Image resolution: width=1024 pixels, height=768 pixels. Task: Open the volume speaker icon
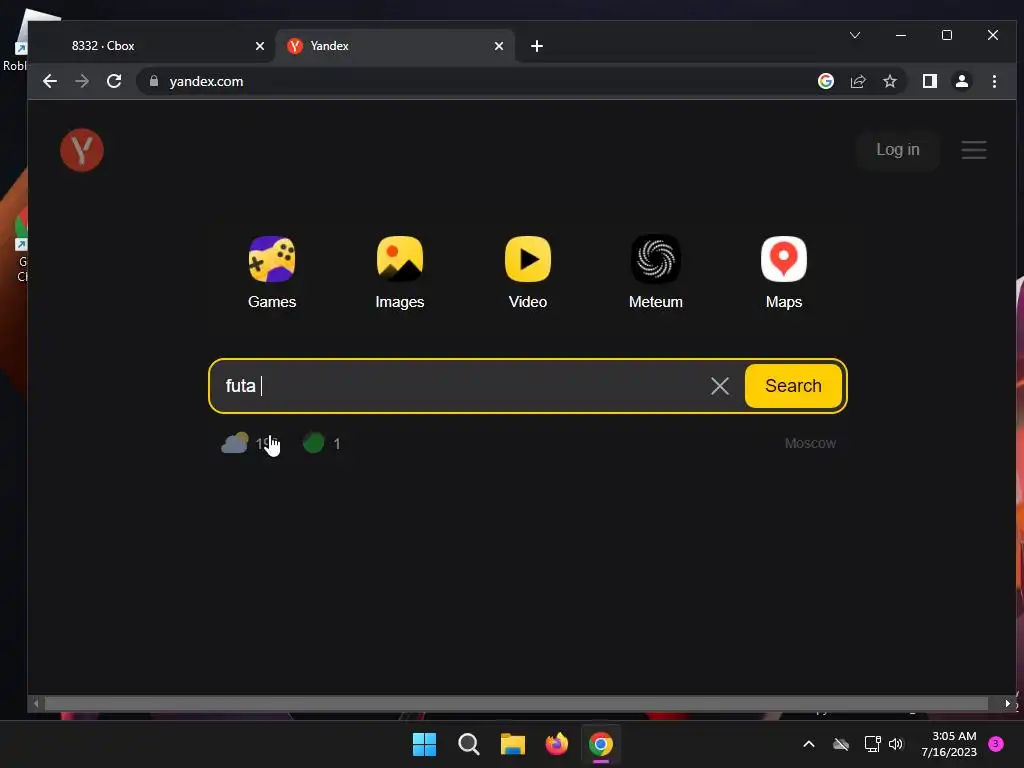coord(896,744)
